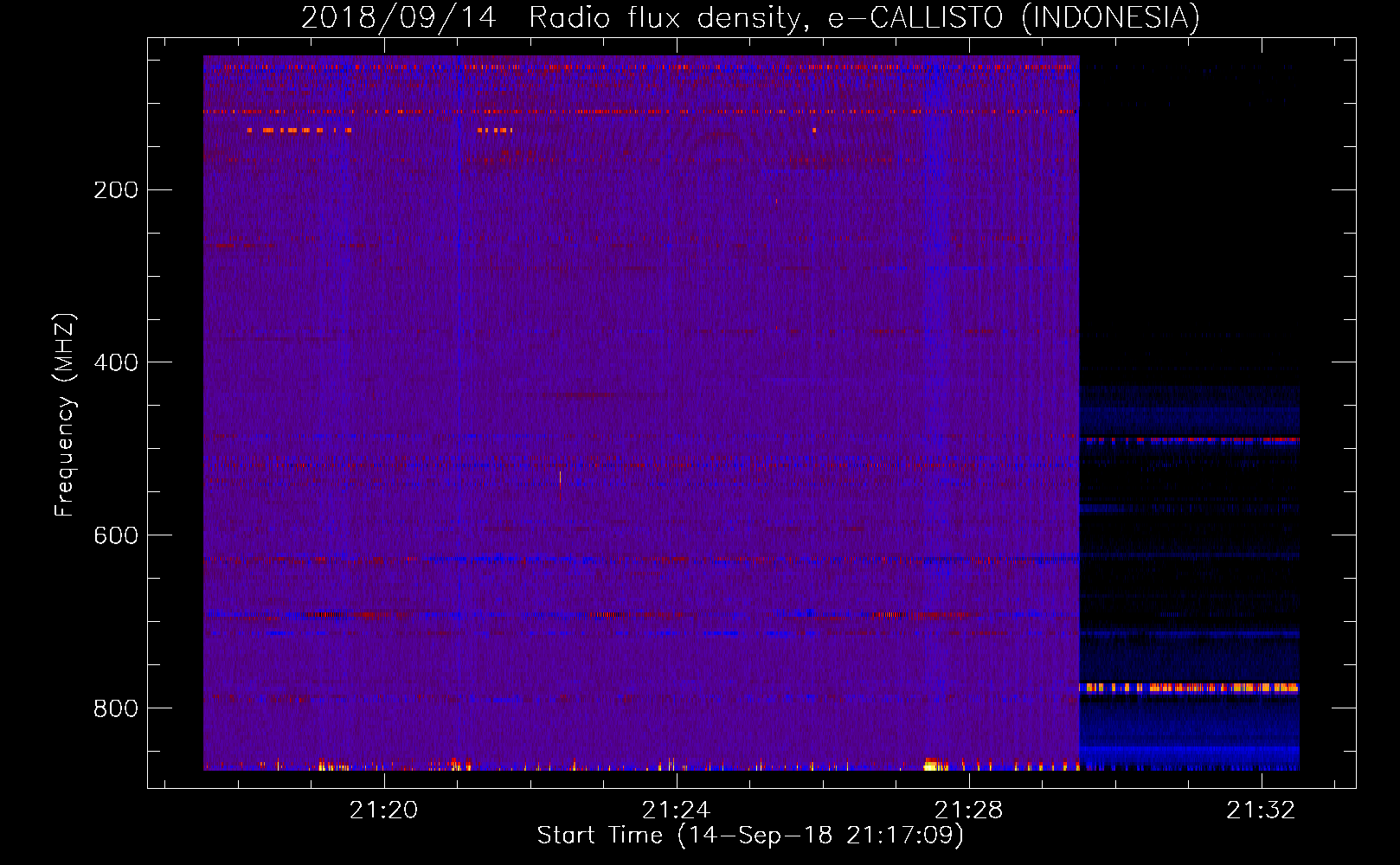Click the bright orange band near 780 MHz after 21:29
Viewport: 1400px width, 865px height.
coord(1190,688)
